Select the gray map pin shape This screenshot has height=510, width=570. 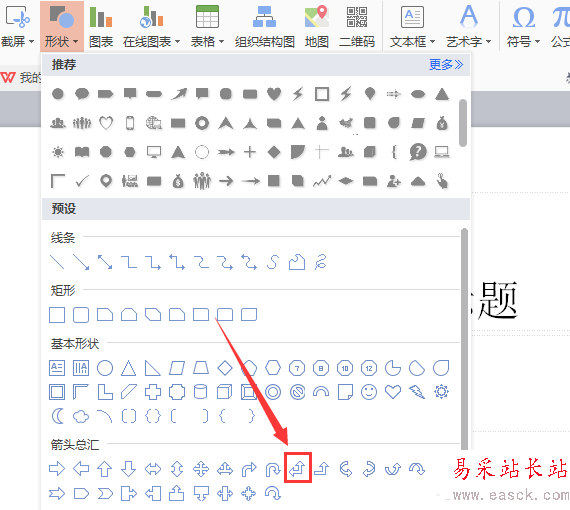click(106, 181)
